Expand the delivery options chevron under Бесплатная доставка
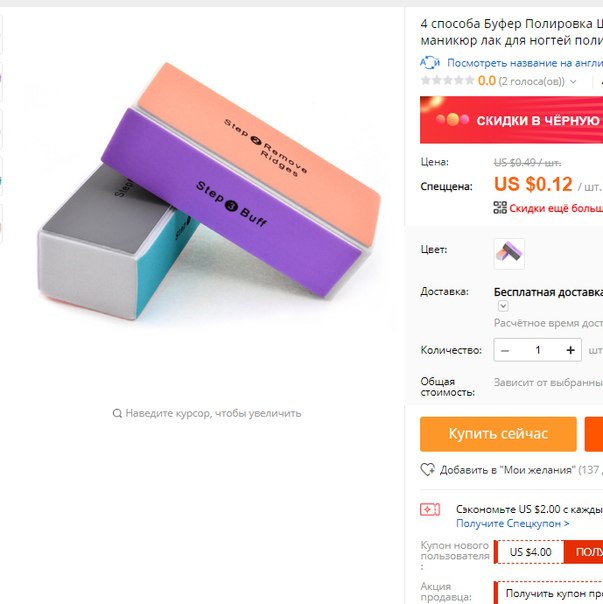603x604 pixels. click(x=503, y=306)
